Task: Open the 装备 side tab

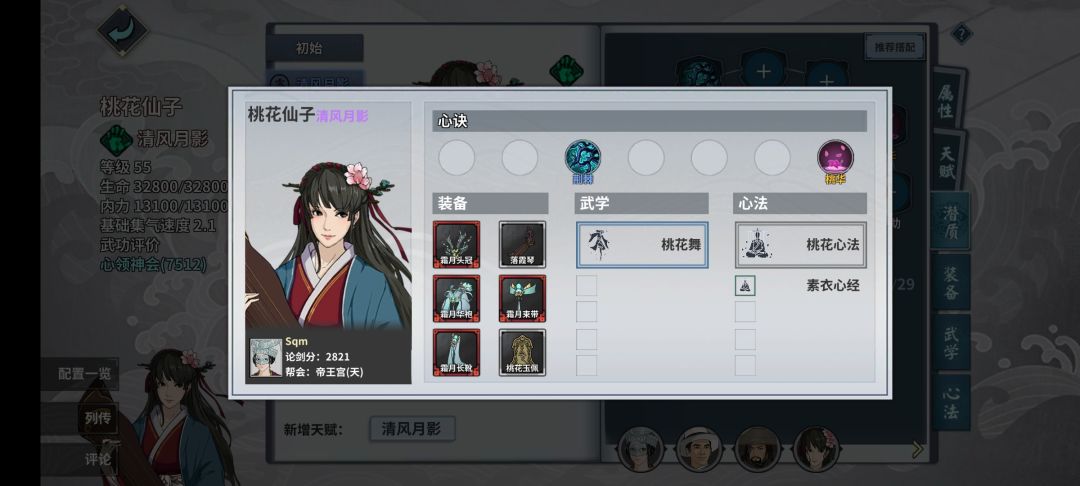Action: pyautogui.click(x=951, y=282)
